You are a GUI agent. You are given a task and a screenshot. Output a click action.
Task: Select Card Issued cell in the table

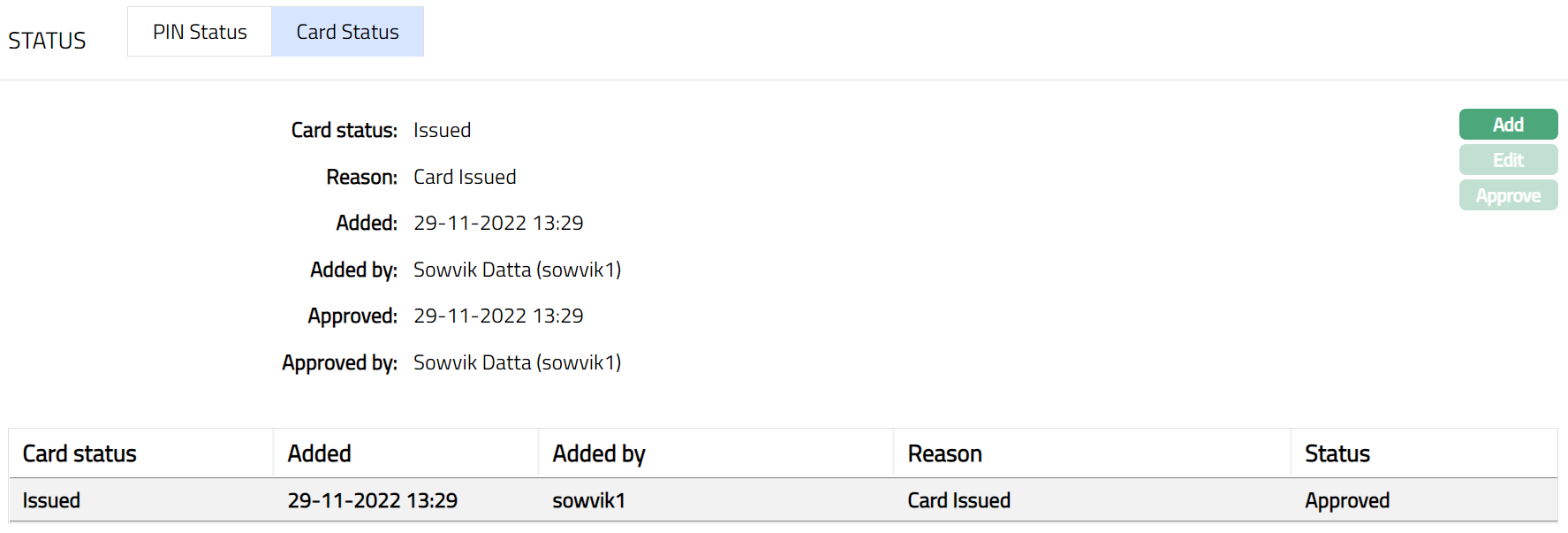pos(958,500)
